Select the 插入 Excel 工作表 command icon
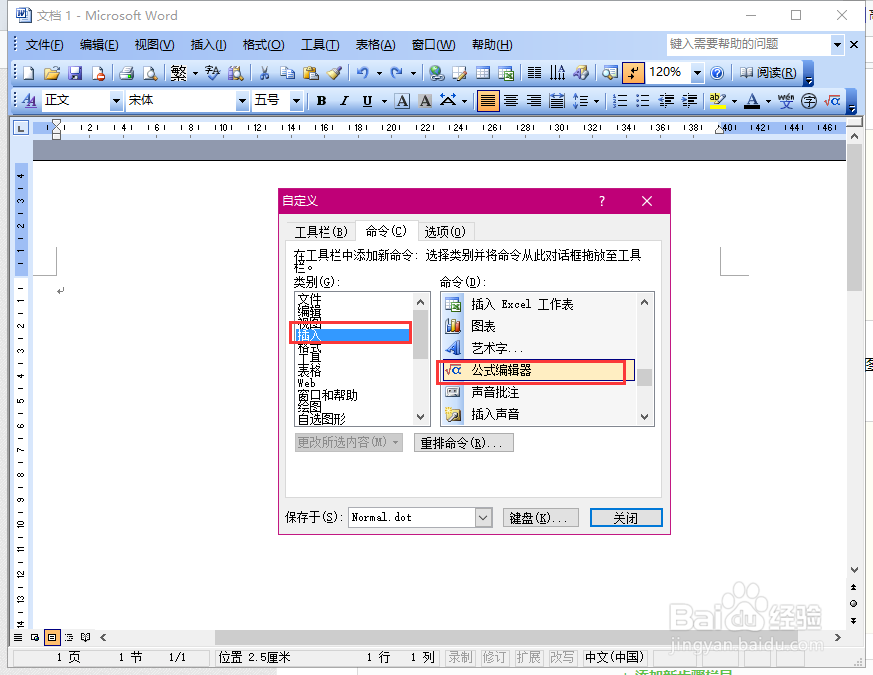 point(452,303)
